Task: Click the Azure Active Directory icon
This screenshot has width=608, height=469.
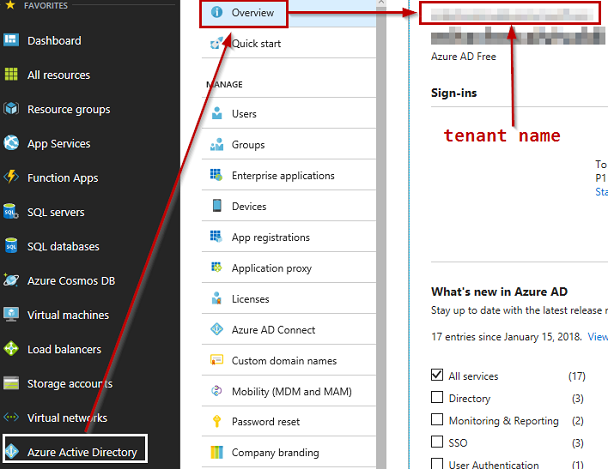Action: [12, 451]
